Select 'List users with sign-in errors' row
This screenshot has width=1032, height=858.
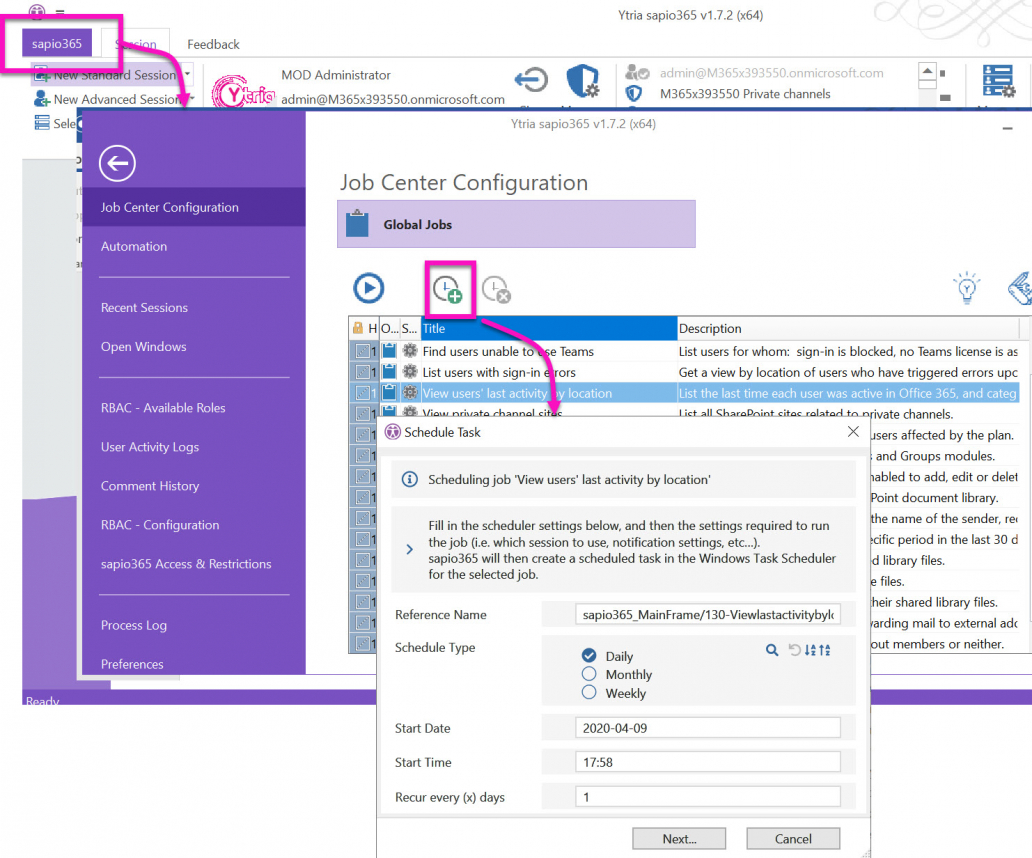pyautogui.click(x=684, y=372)
